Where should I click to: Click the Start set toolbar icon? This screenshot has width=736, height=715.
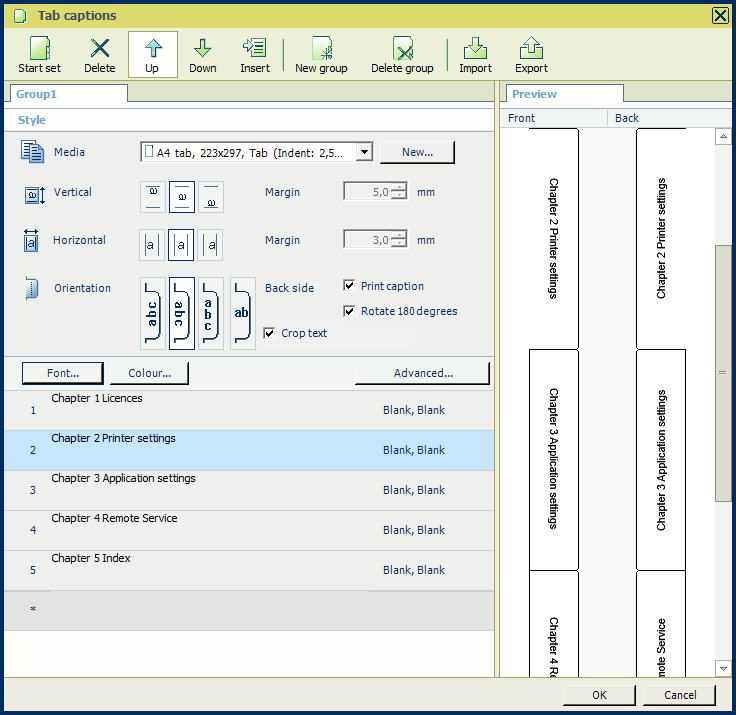(x=39, y=55)
